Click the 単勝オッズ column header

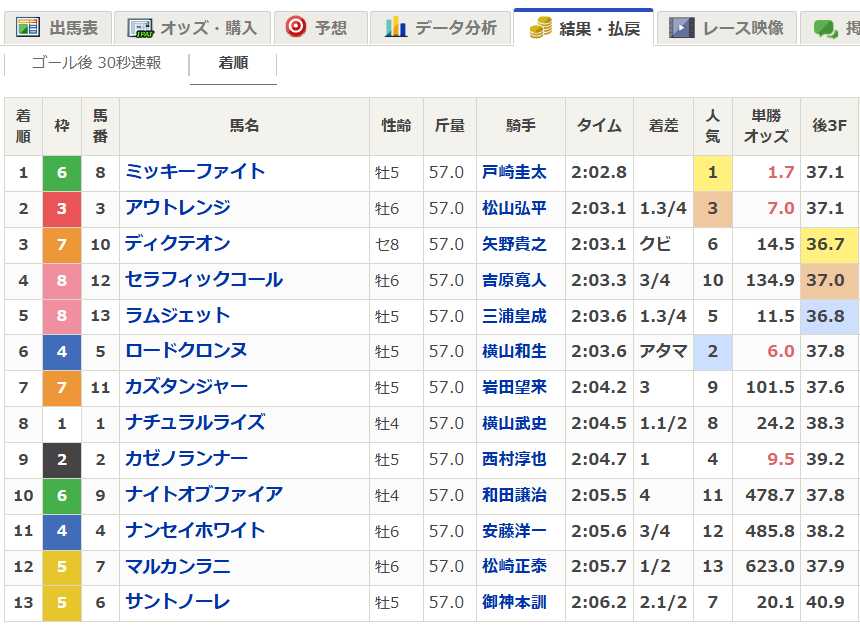(766, 126)
